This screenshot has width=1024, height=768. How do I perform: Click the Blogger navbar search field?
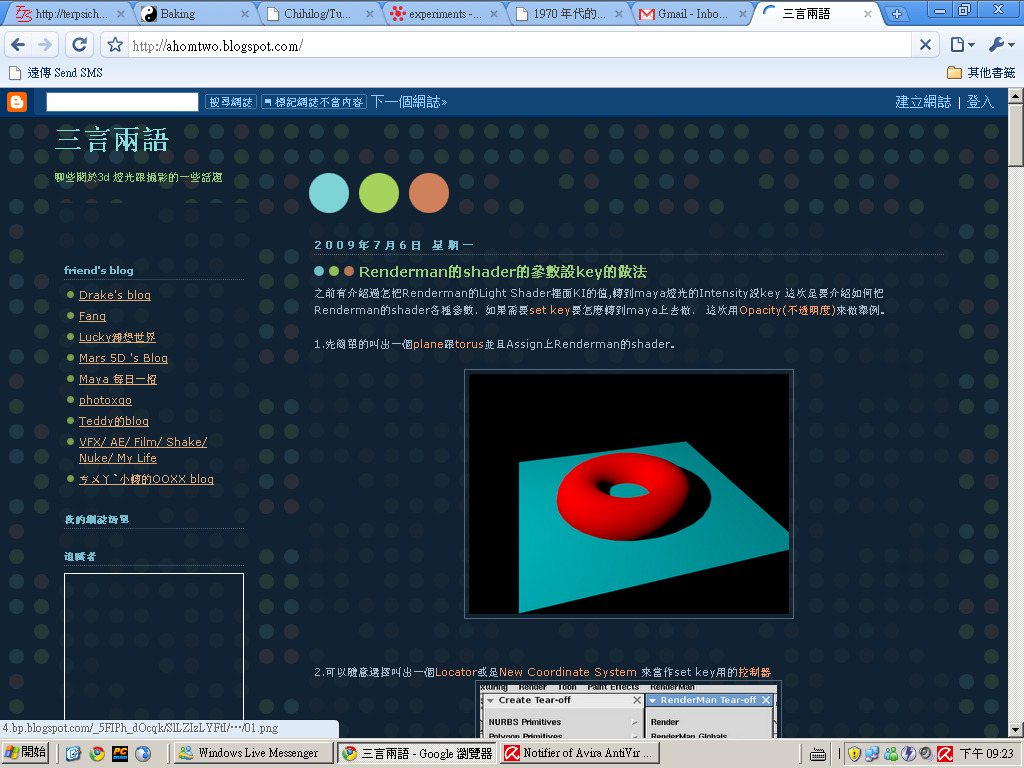point(122,102)
